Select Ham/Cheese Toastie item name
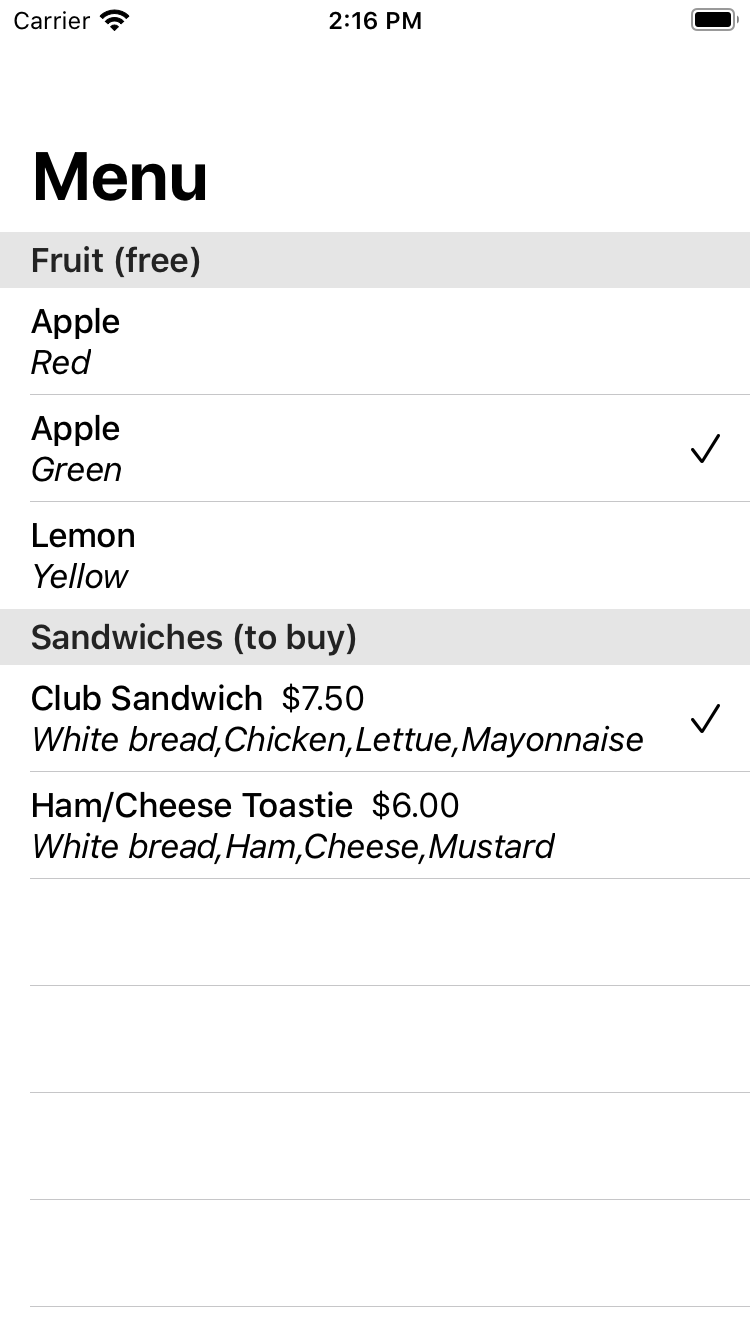The image size is (750, 1334). coord(191,806)
